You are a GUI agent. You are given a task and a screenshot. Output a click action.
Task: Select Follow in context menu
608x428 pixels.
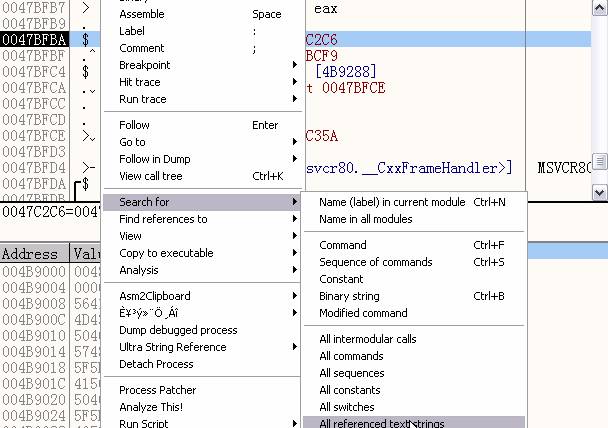202,125
